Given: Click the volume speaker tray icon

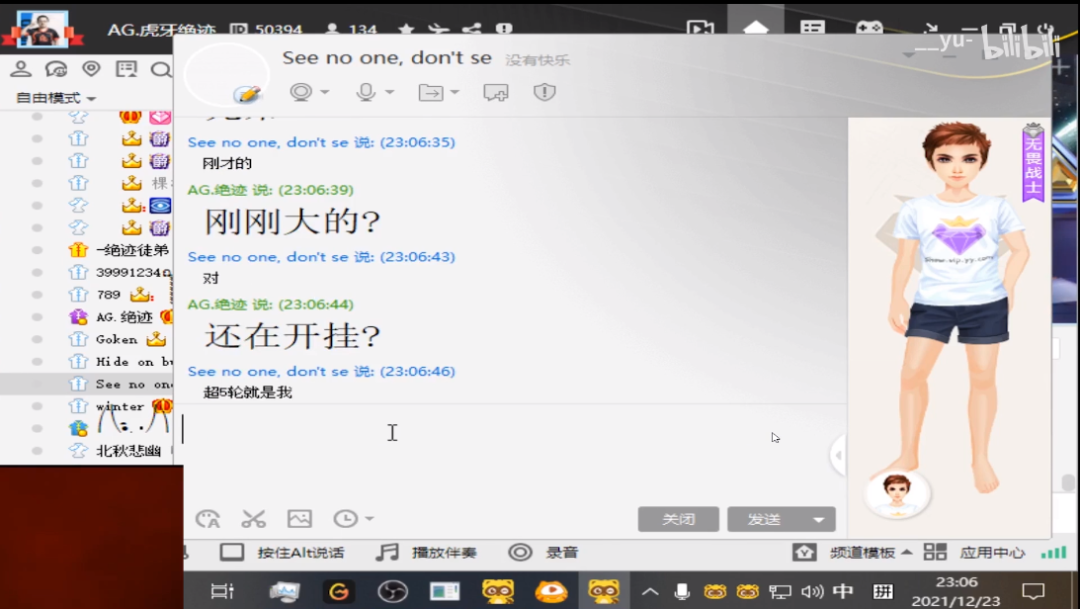Looking at the screenshot, I should pos(812,591).
